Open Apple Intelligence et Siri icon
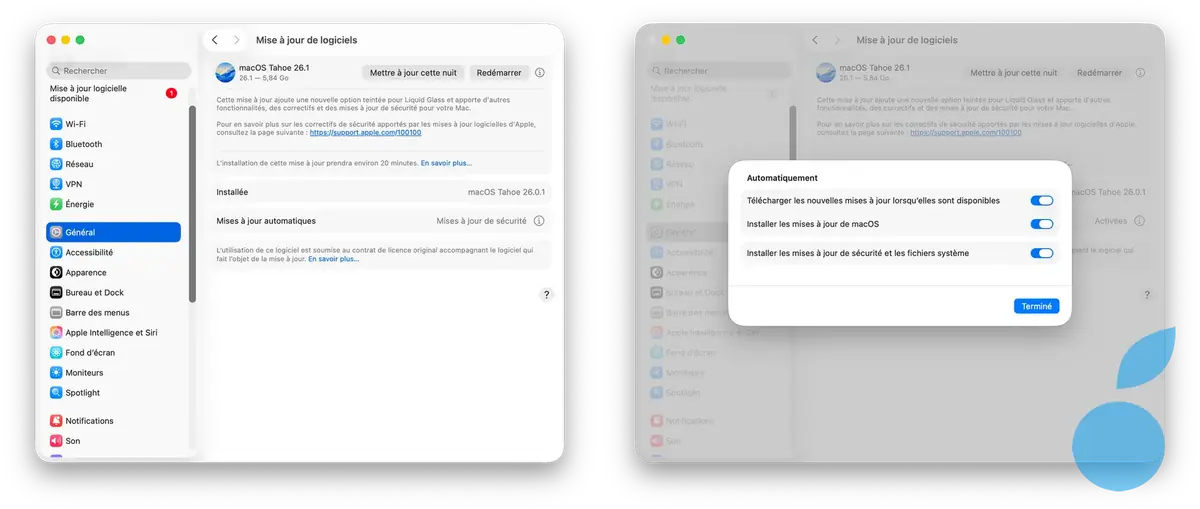 click(x=56, y=333)
